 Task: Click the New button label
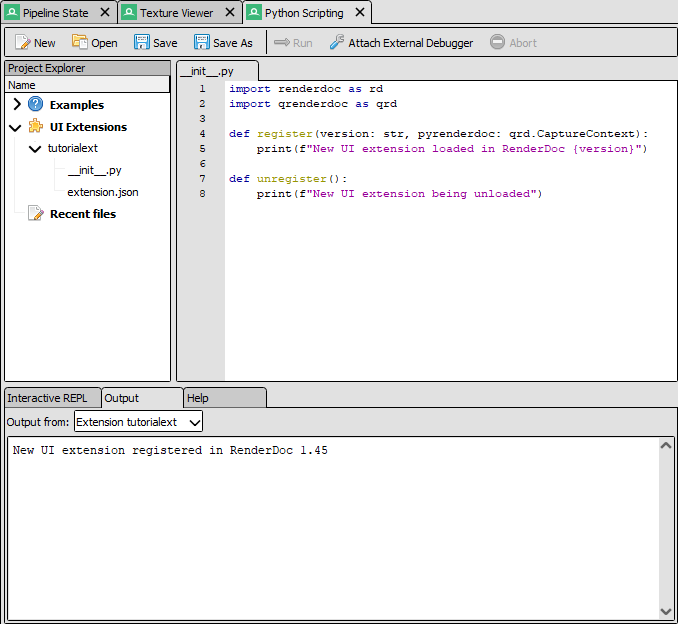(45, 43)
